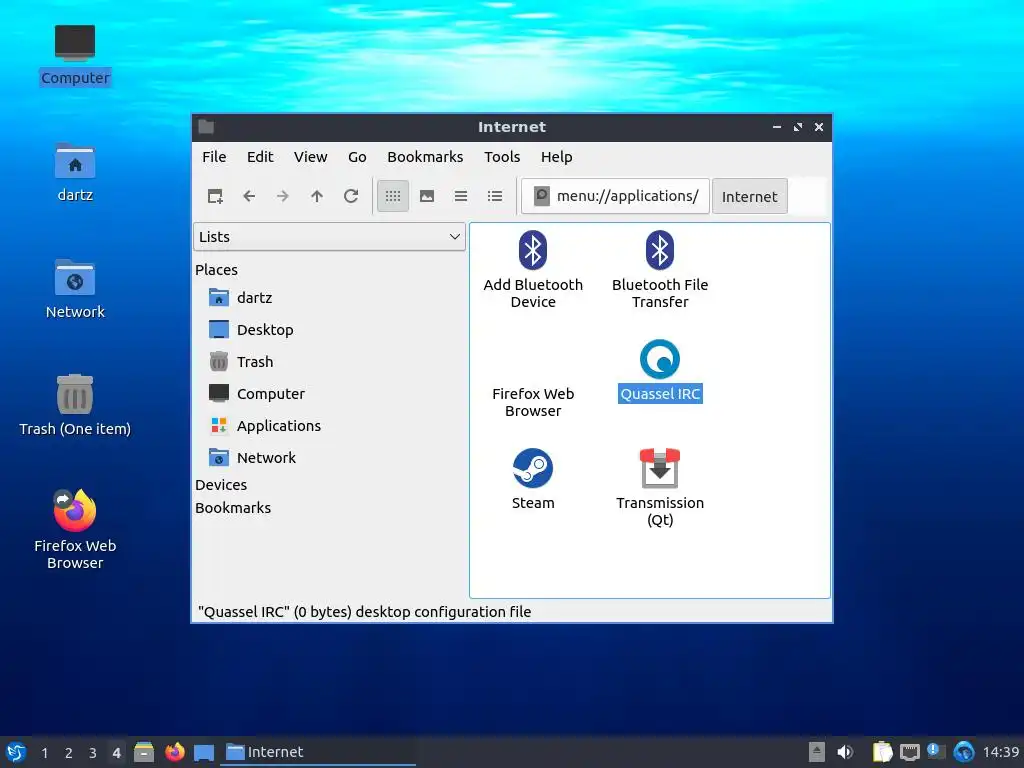Click the globe update tray icon
Image resolution: width=1024 pixels, height=768 pixels.
point(964,752)
